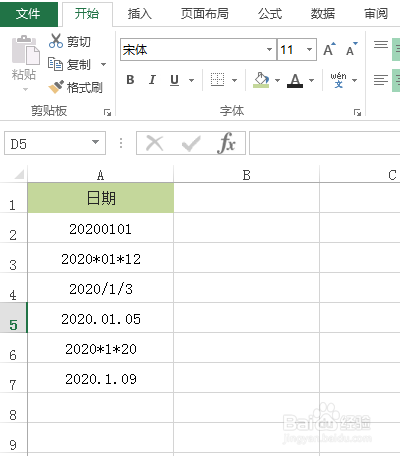Viewport: 400px width, 456px height.
Task: Toggle Underline formatting
Action: coord(174,80)
